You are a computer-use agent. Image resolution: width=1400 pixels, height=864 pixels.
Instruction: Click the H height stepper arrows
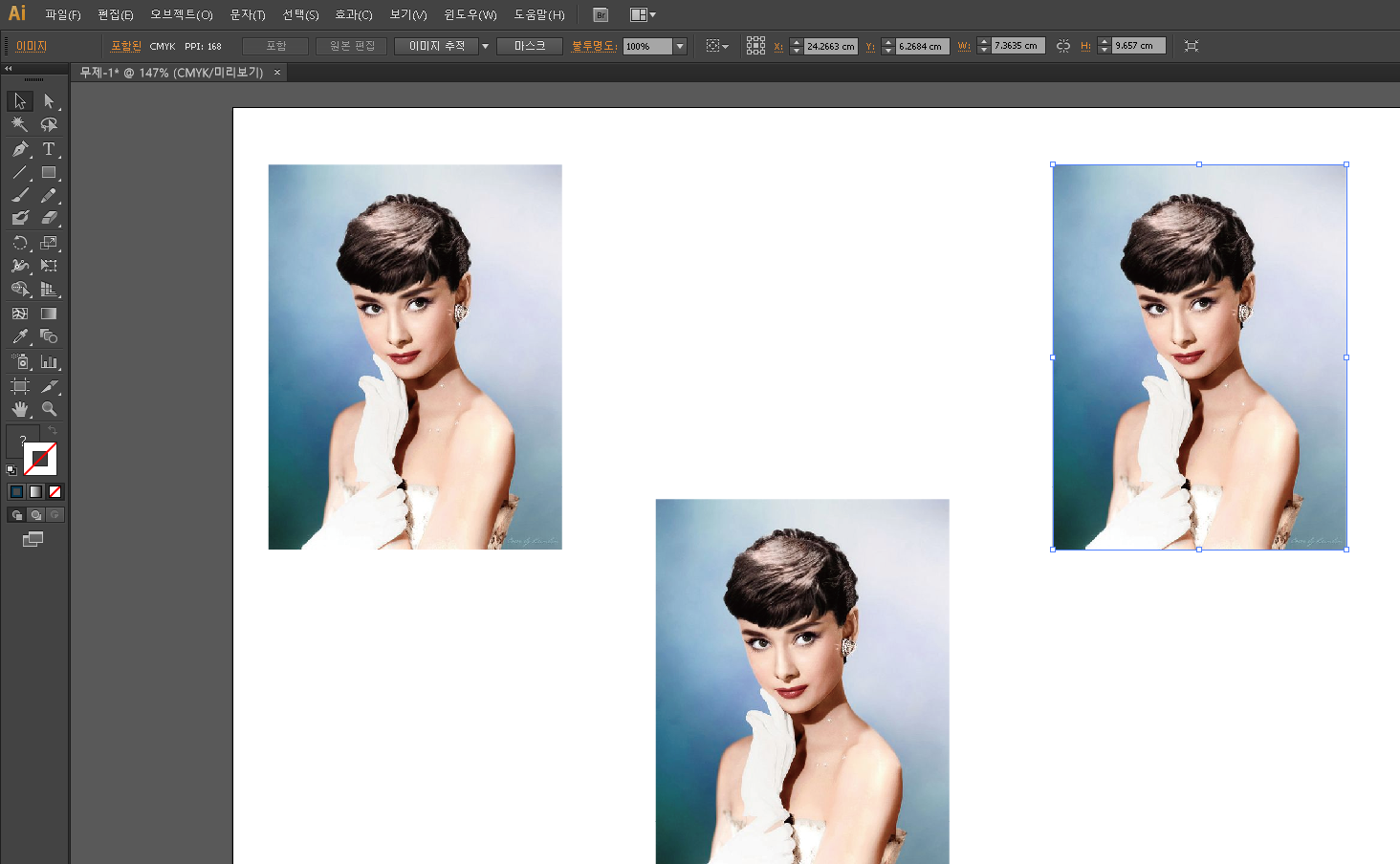point(1105,46)
